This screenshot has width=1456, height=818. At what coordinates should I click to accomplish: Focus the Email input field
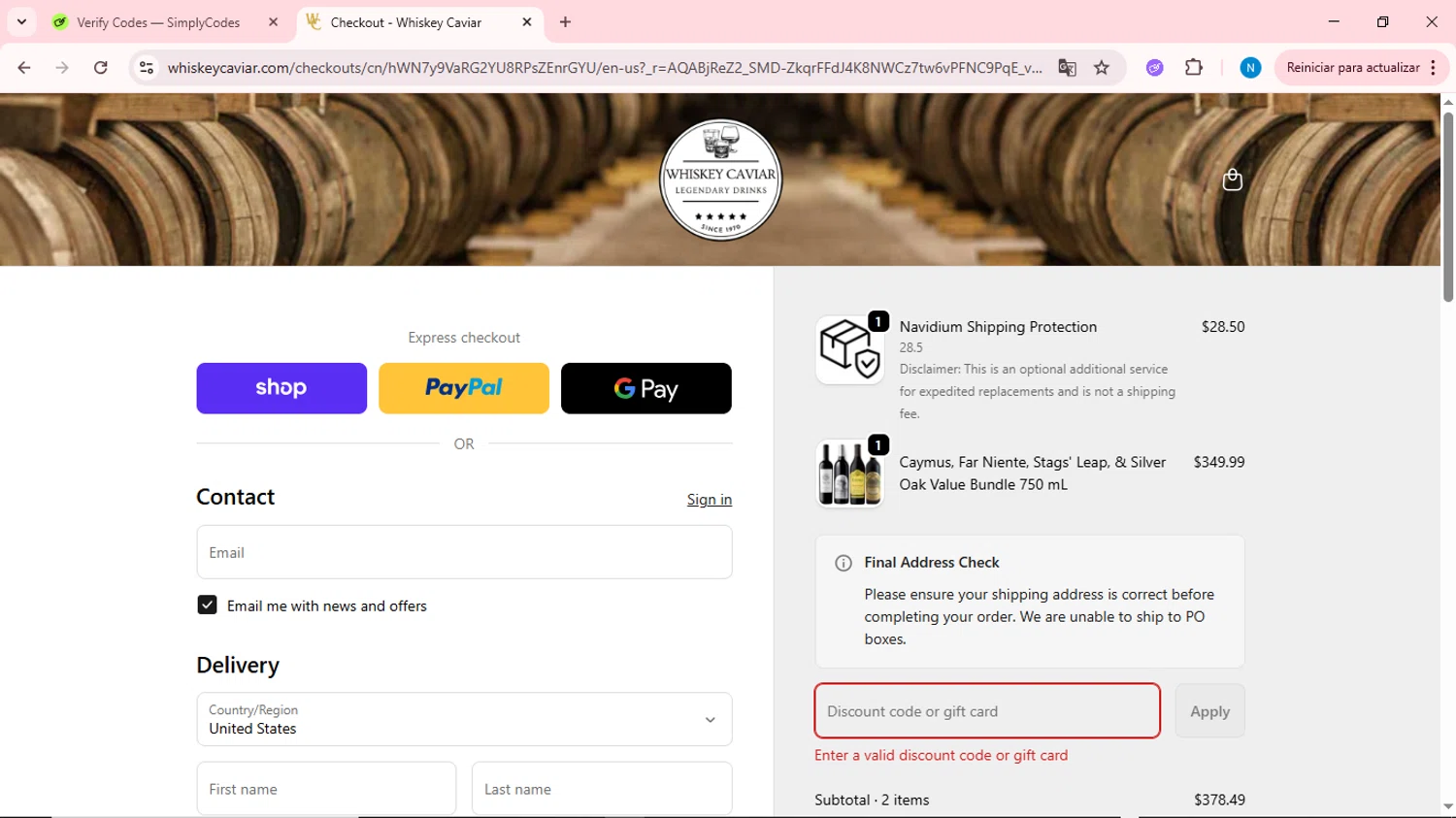pos(464,552)
